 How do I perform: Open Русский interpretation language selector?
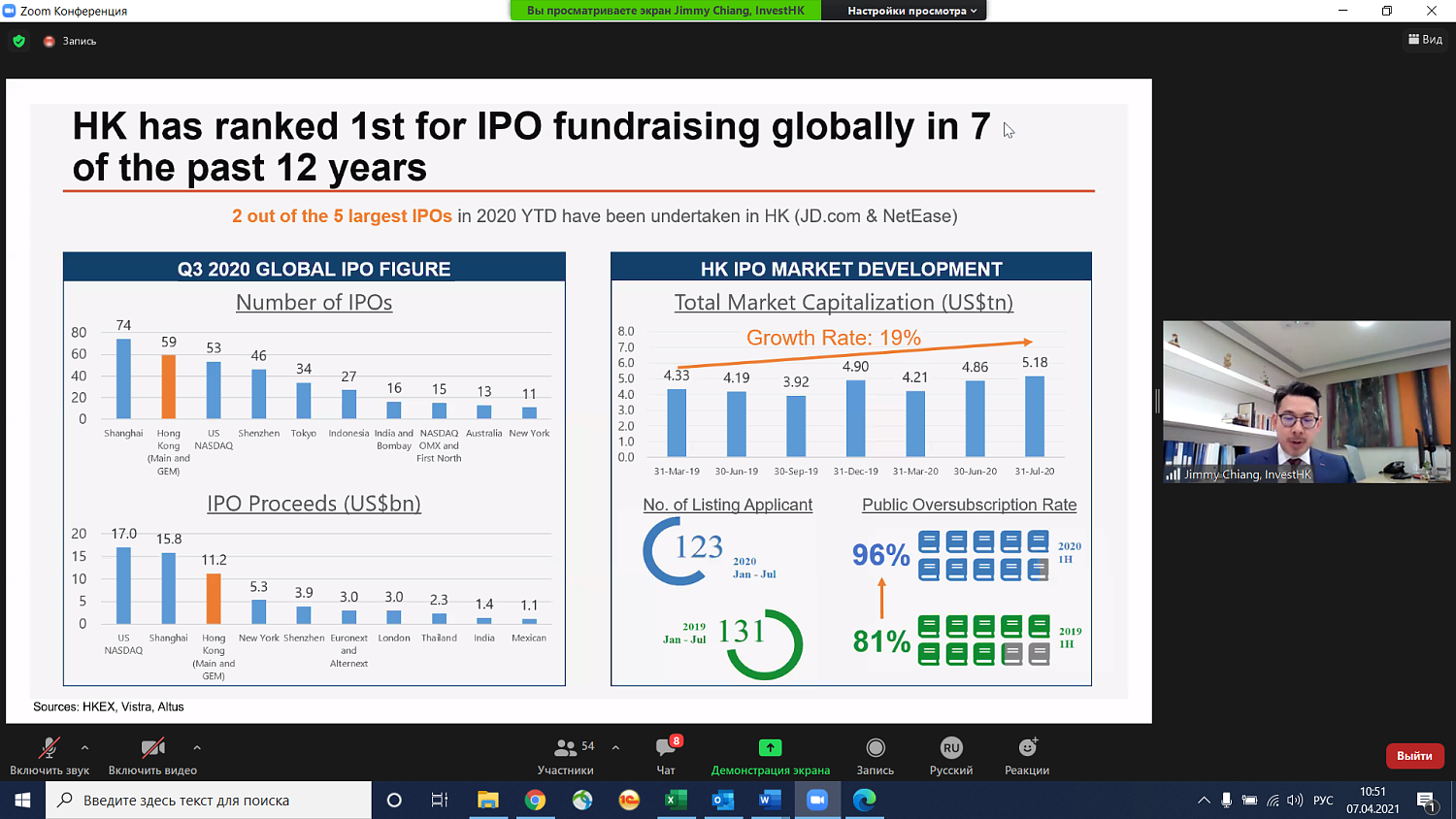tap(951, 756)
